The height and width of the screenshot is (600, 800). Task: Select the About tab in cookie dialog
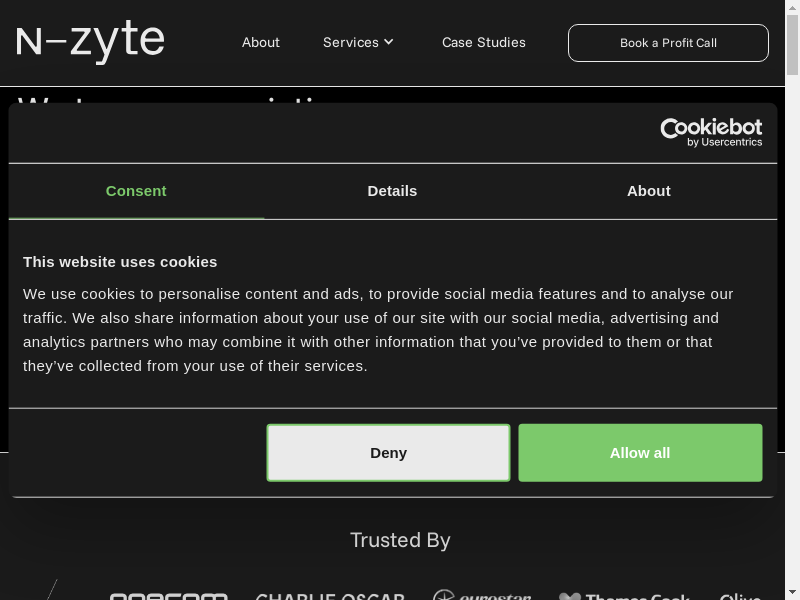tap(648, 191)
